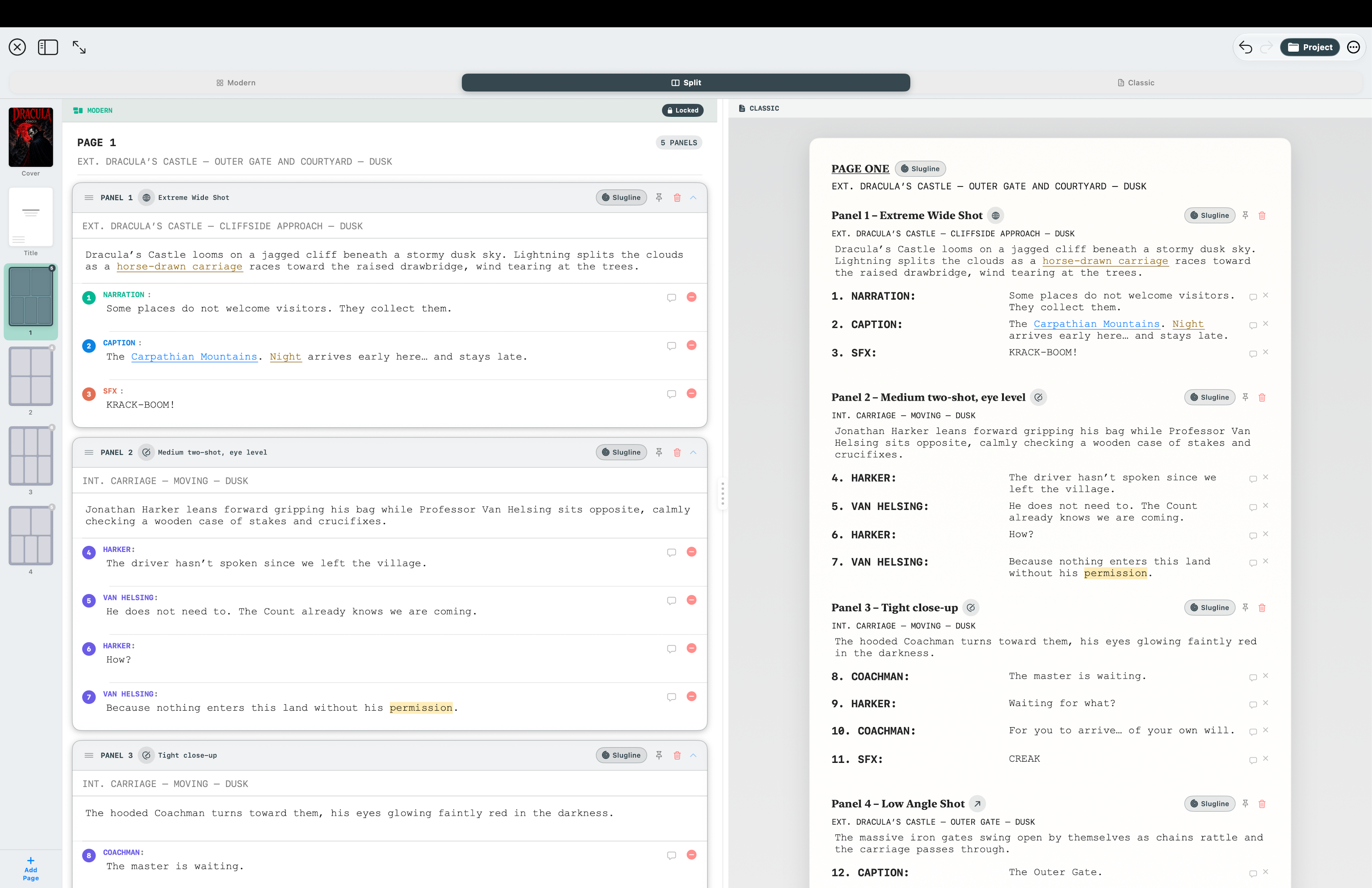Open the Title page thumbnail
Viewport: 1372px width, 888px height.
[30, 217]
